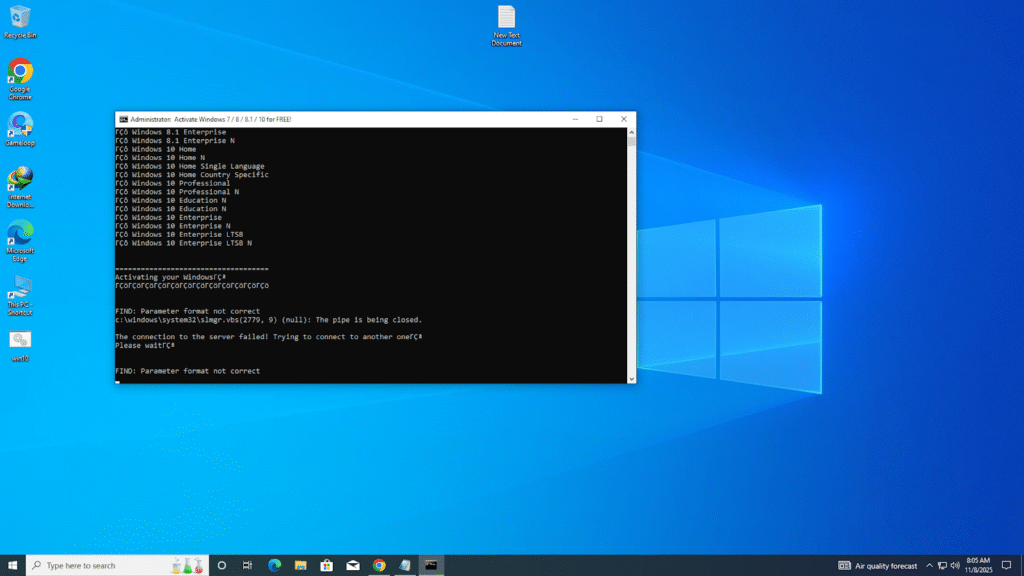1024x576 pixels.
Task: Select the Internet Download Manager desktop icon
Action: 20,180
